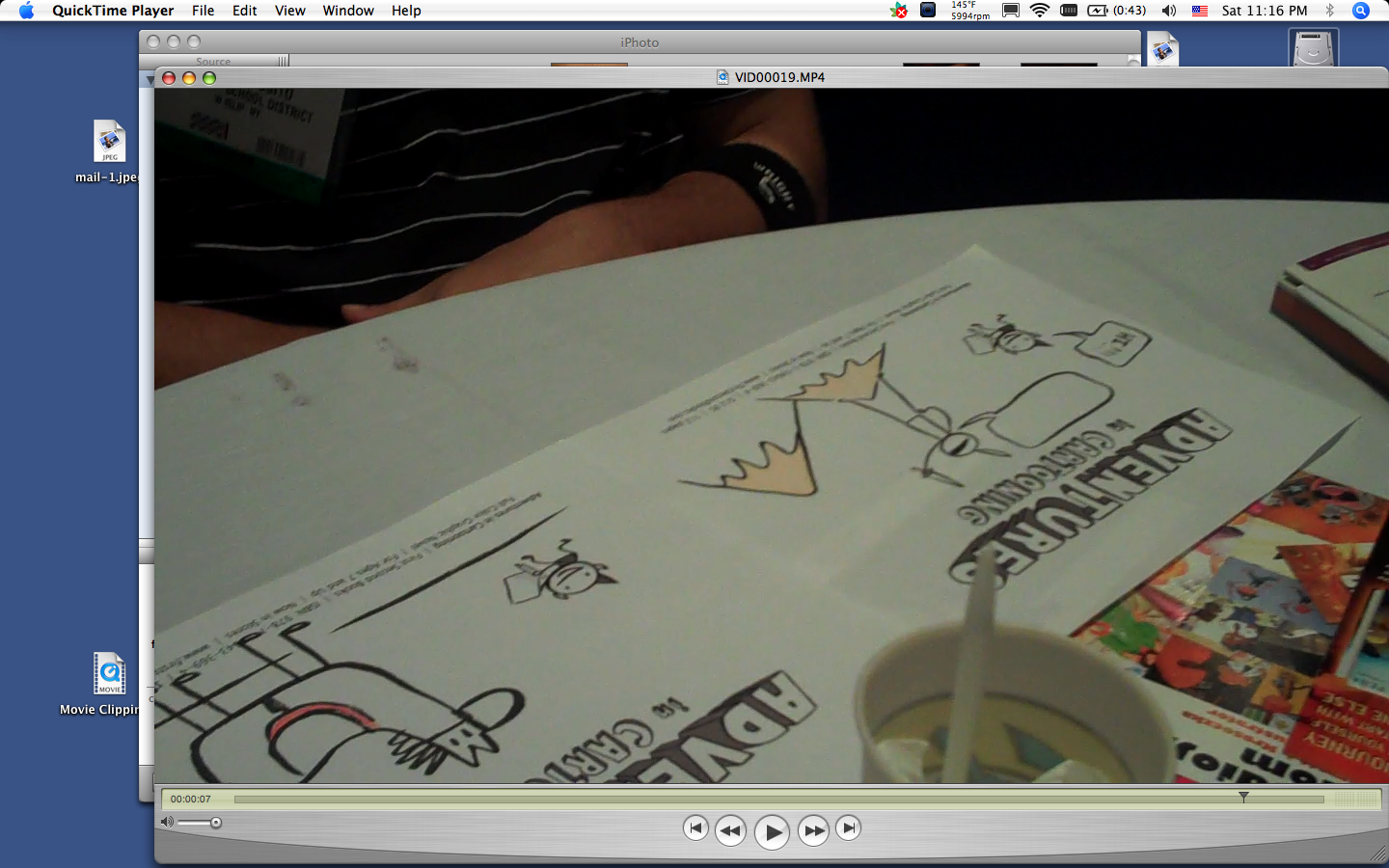Open Spotlight search in the menu bar
The height and width of the screenshot is (868, 1389).
[1361, 11]
